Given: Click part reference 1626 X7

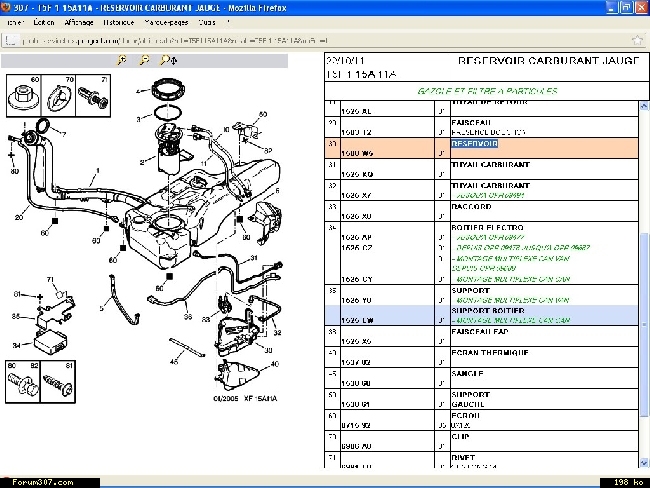Looking at the screenshot, I should click(356, 196).
